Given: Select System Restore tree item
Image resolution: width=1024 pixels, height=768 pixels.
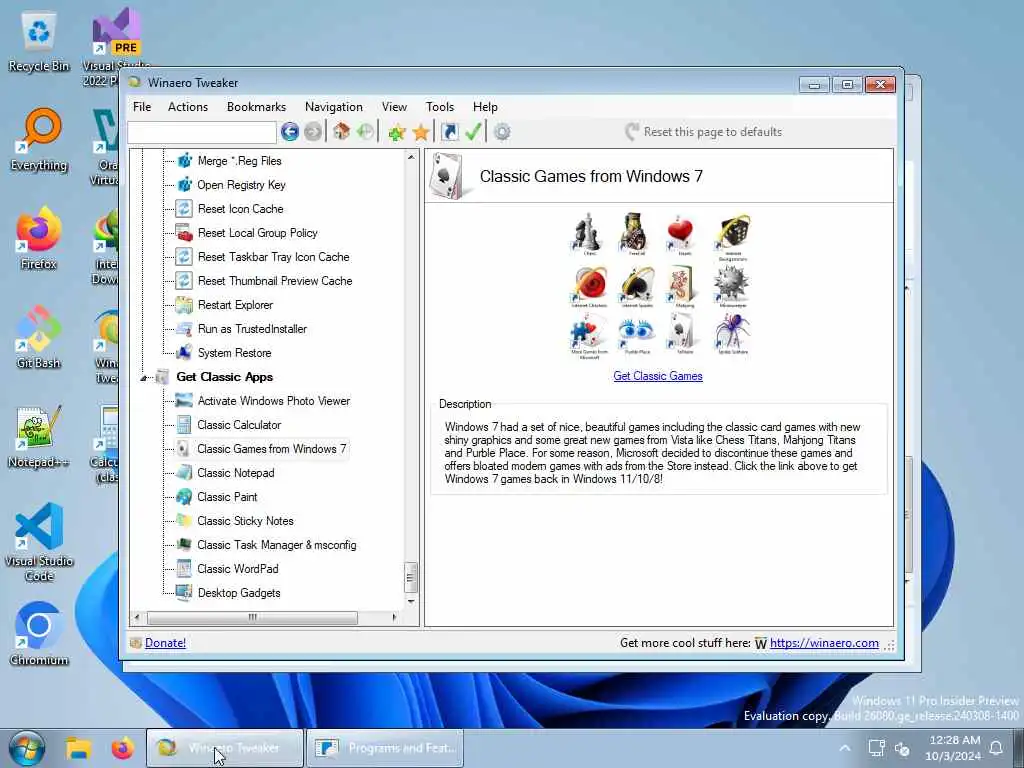Looking at the screenshot, I should coord(234,353).
